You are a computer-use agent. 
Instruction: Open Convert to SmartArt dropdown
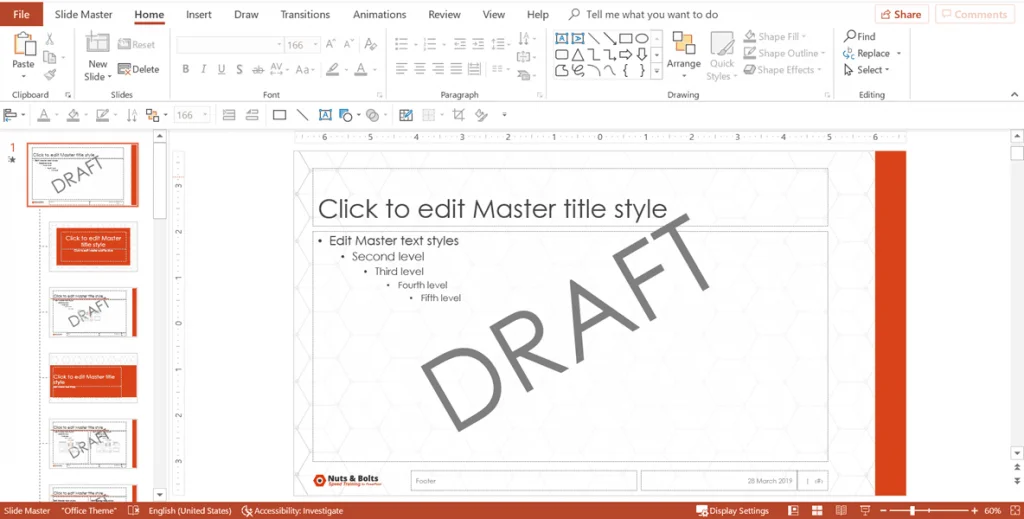(x=524, y=75)
